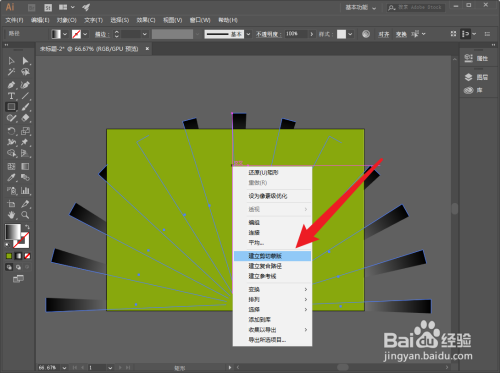
Task: Select the Zoom tool
Action: (25, 215)
